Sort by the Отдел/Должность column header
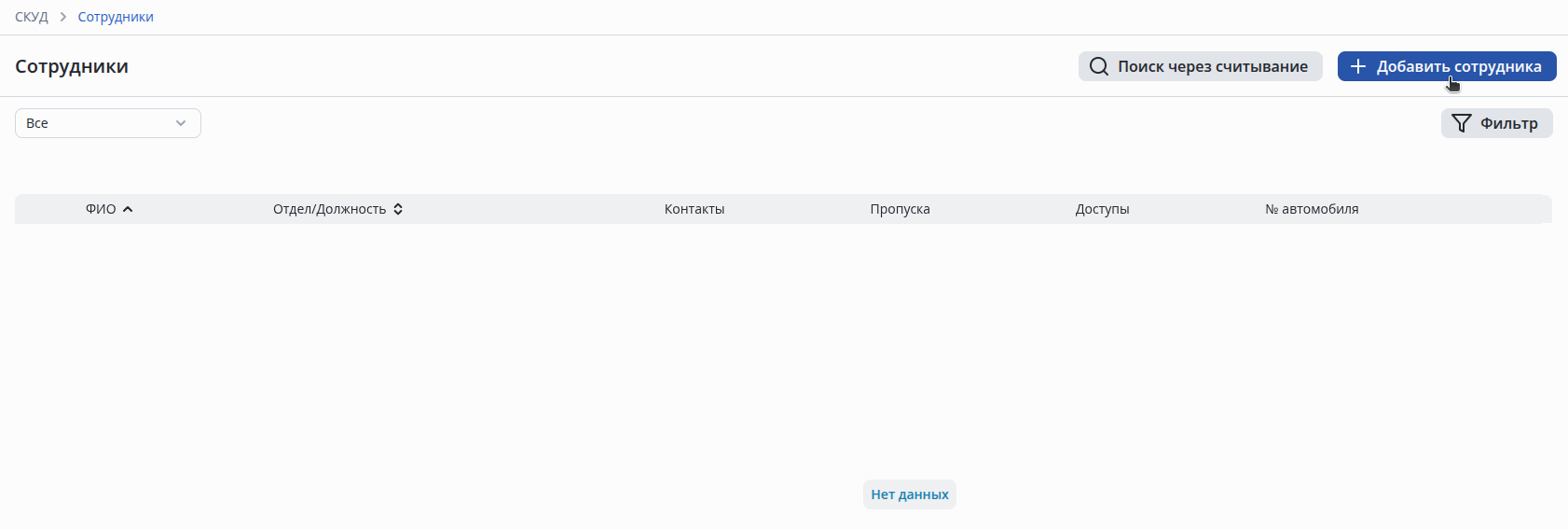This screenshot has width=1568, height=529. coord(329,209)
